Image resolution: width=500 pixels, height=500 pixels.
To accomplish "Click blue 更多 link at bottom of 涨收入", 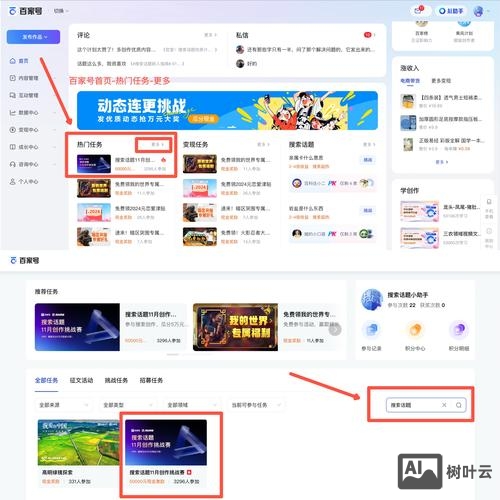I will (x=442, y=162).
